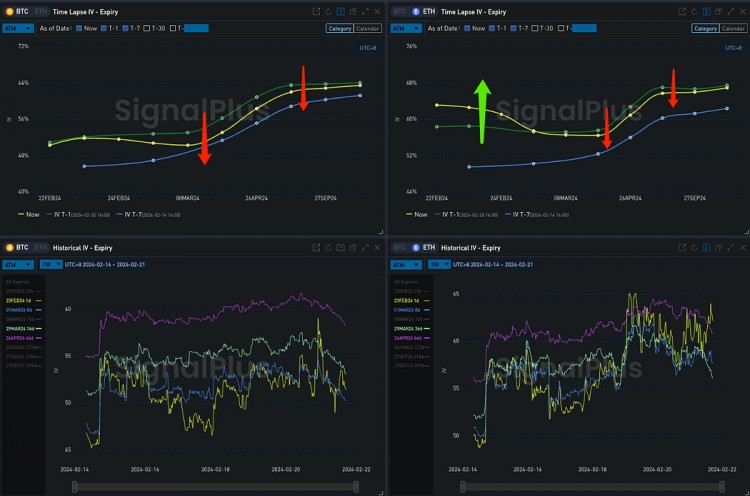Screen dimensions: 750x496
Task: Select Calendar view in BTC Time Lapse panel
Action: tap(367, 28)
